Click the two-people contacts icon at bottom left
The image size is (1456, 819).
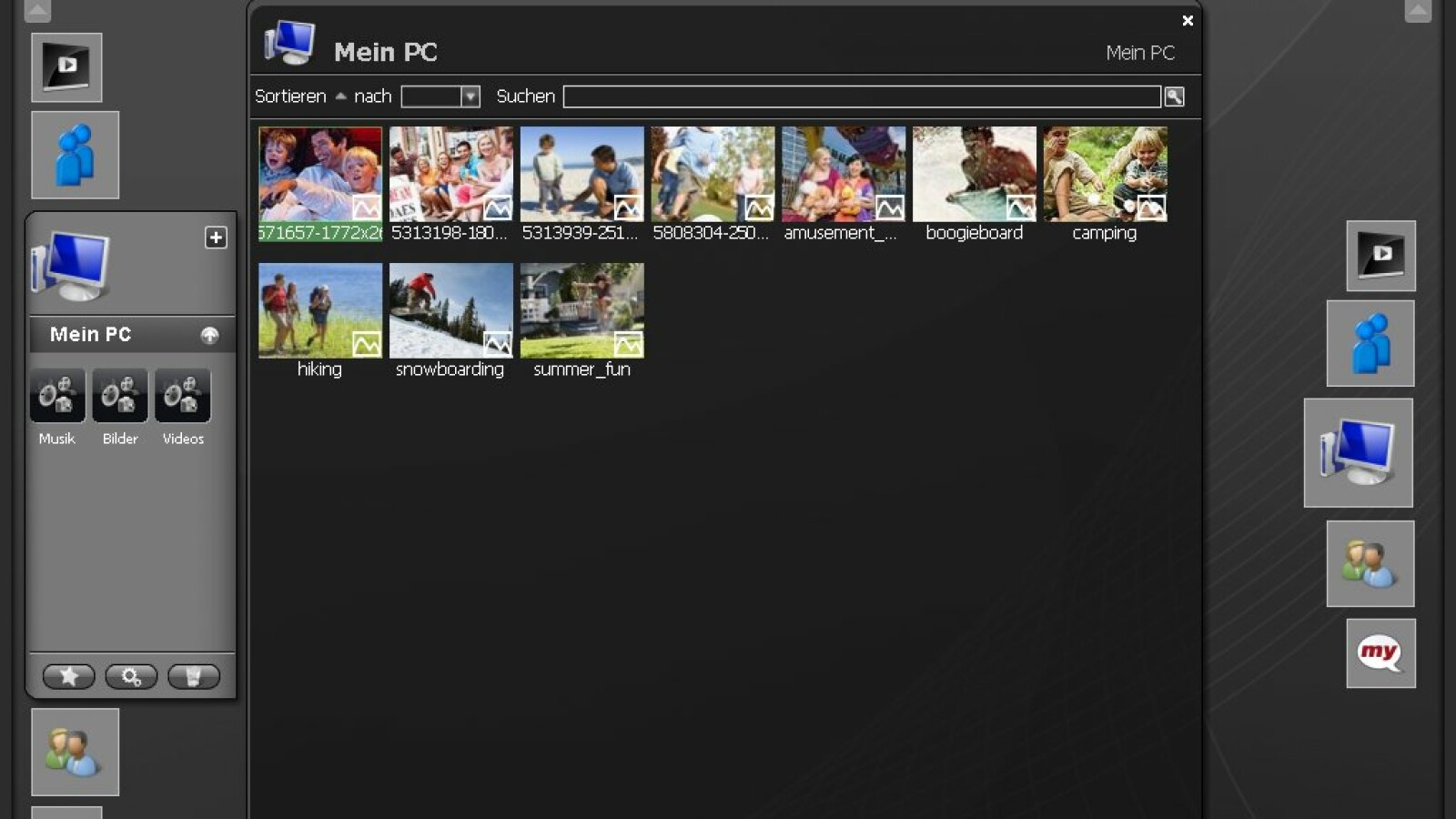coord(75,752)
